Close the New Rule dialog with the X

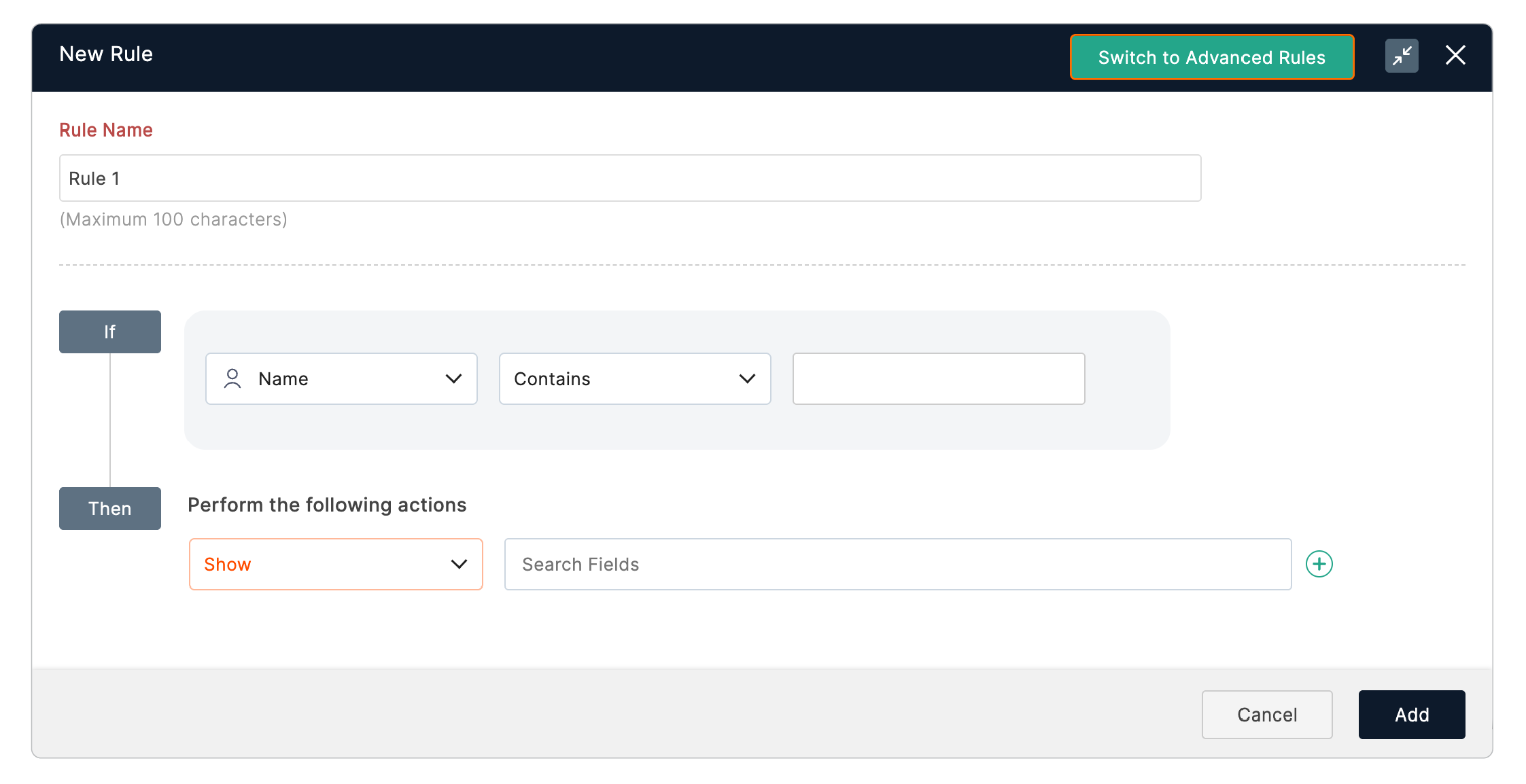[1455, 55]
